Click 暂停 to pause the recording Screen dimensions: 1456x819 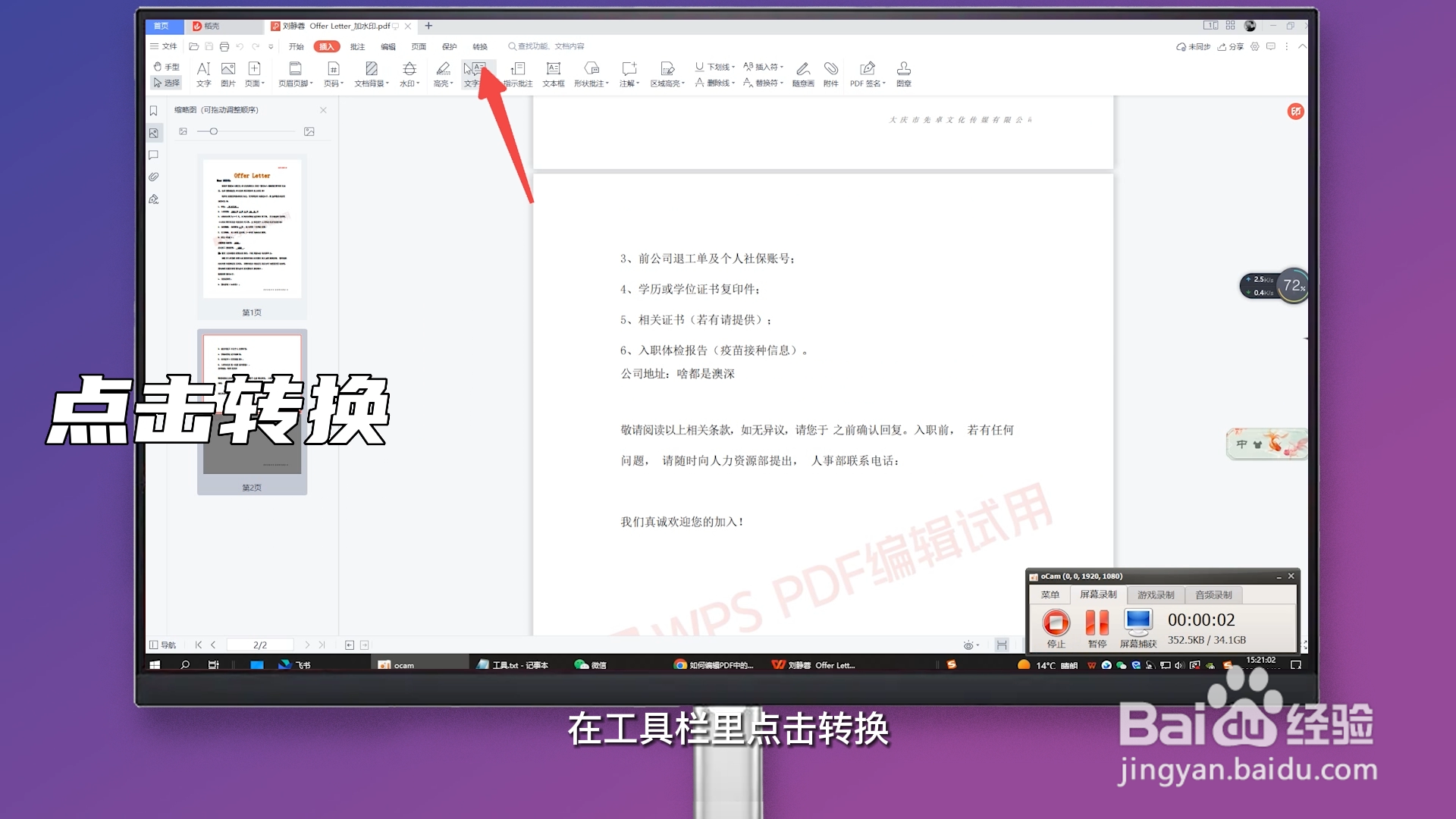1096,623
